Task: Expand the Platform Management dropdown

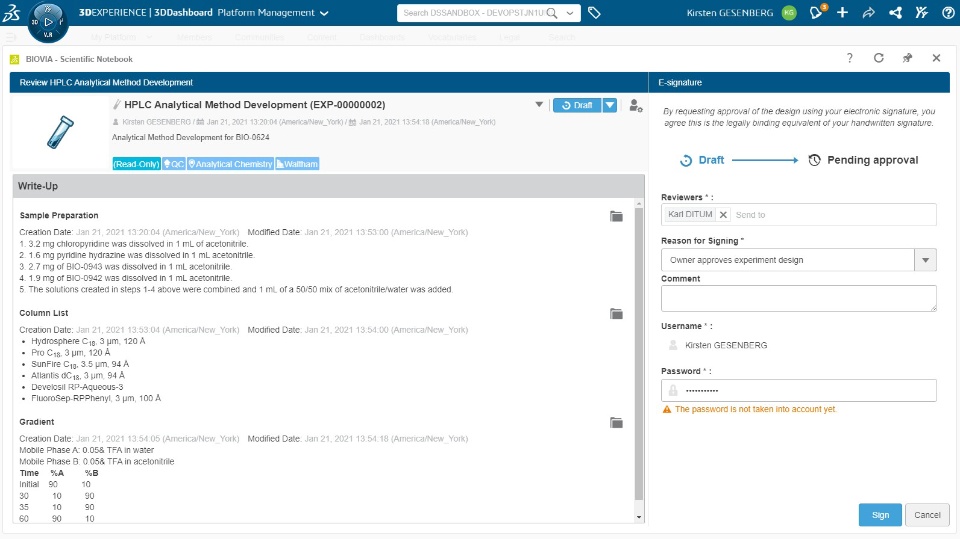Action: [x=324, y=14]
